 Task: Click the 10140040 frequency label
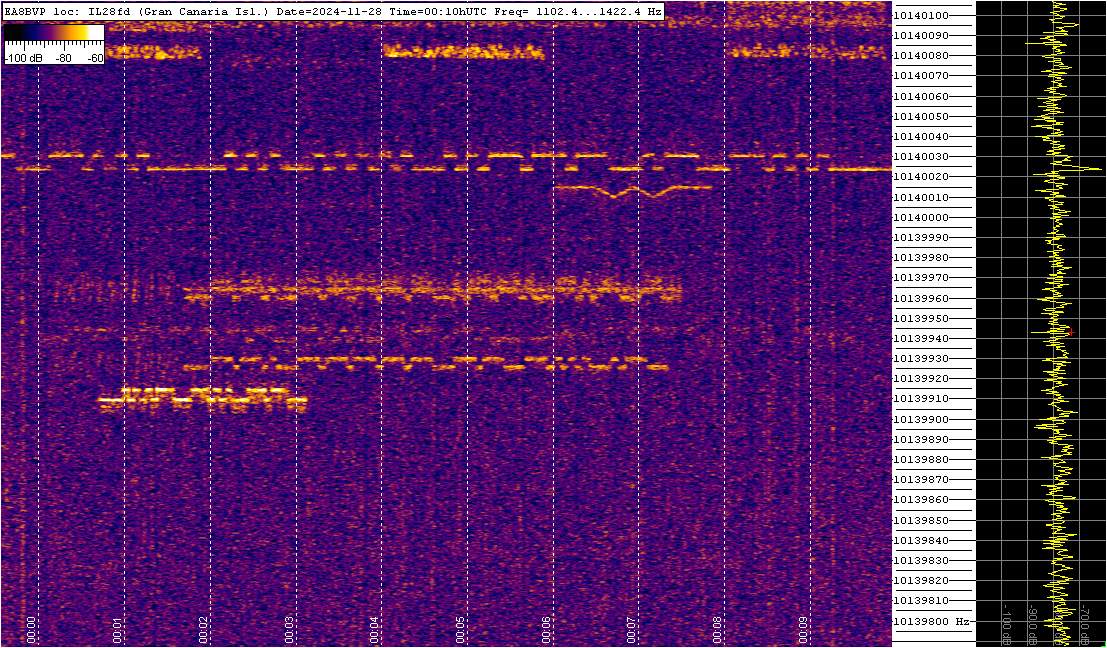pos(921,136)
